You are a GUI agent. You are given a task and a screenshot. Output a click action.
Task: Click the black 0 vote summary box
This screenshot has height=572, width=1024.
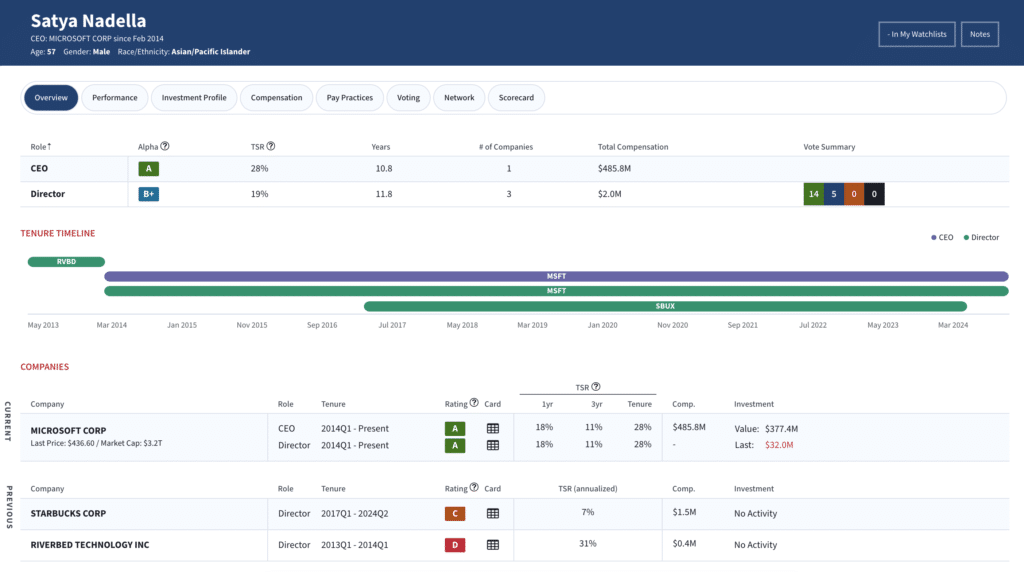click(874, 194)
